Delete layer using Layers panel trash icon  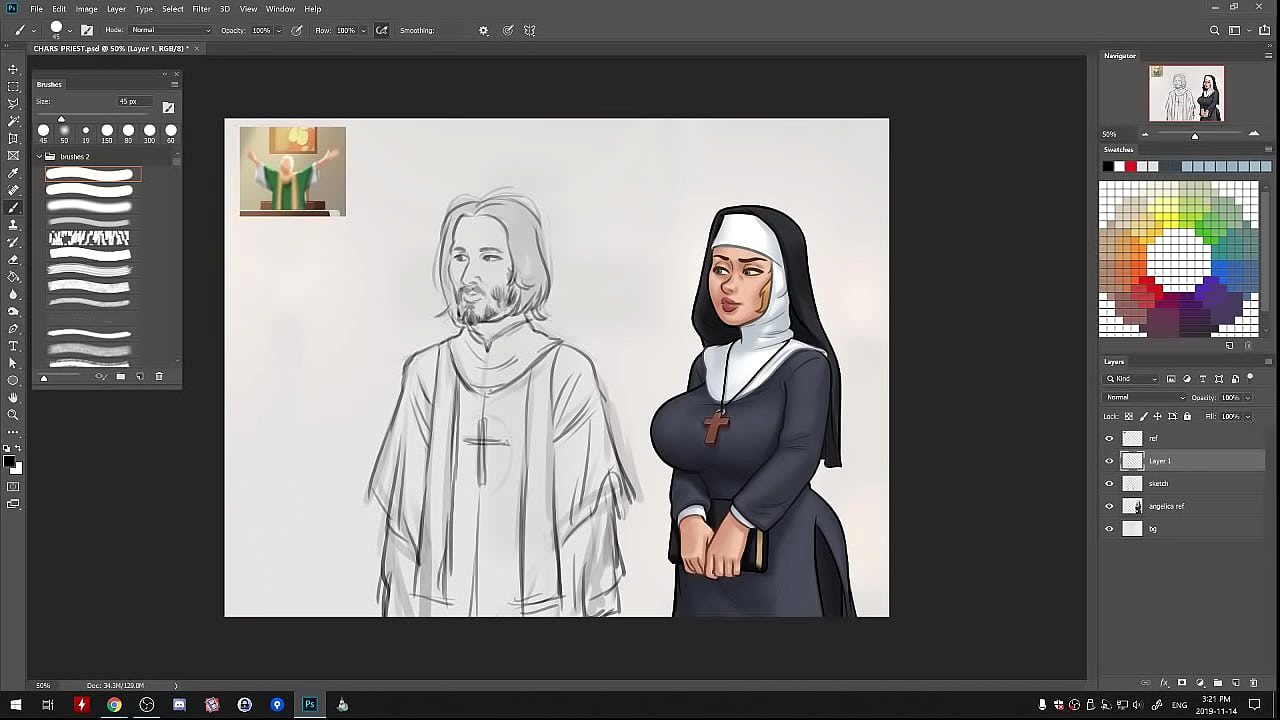point(1254,683)
